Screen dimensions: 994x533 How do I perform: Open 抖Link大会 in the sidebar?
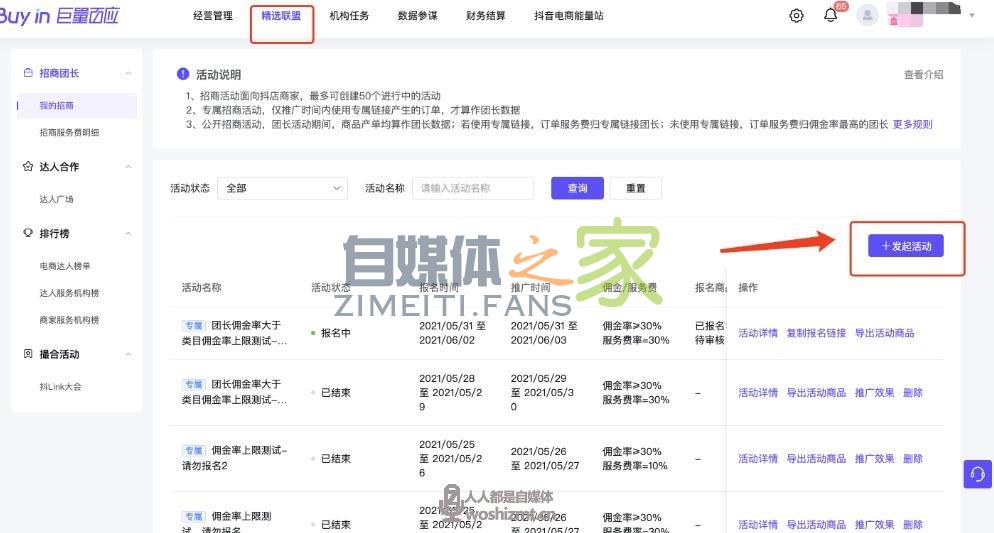(x=60, y=387)
